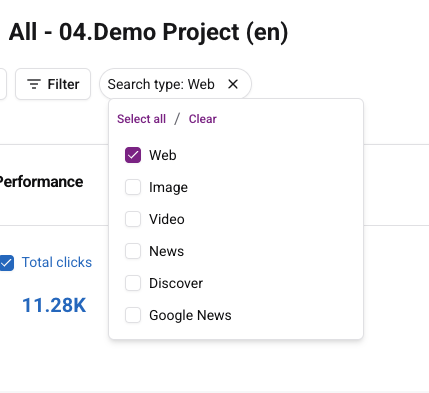Check the News checkbox
Screen dimensions: 429x393
point(133,251)
